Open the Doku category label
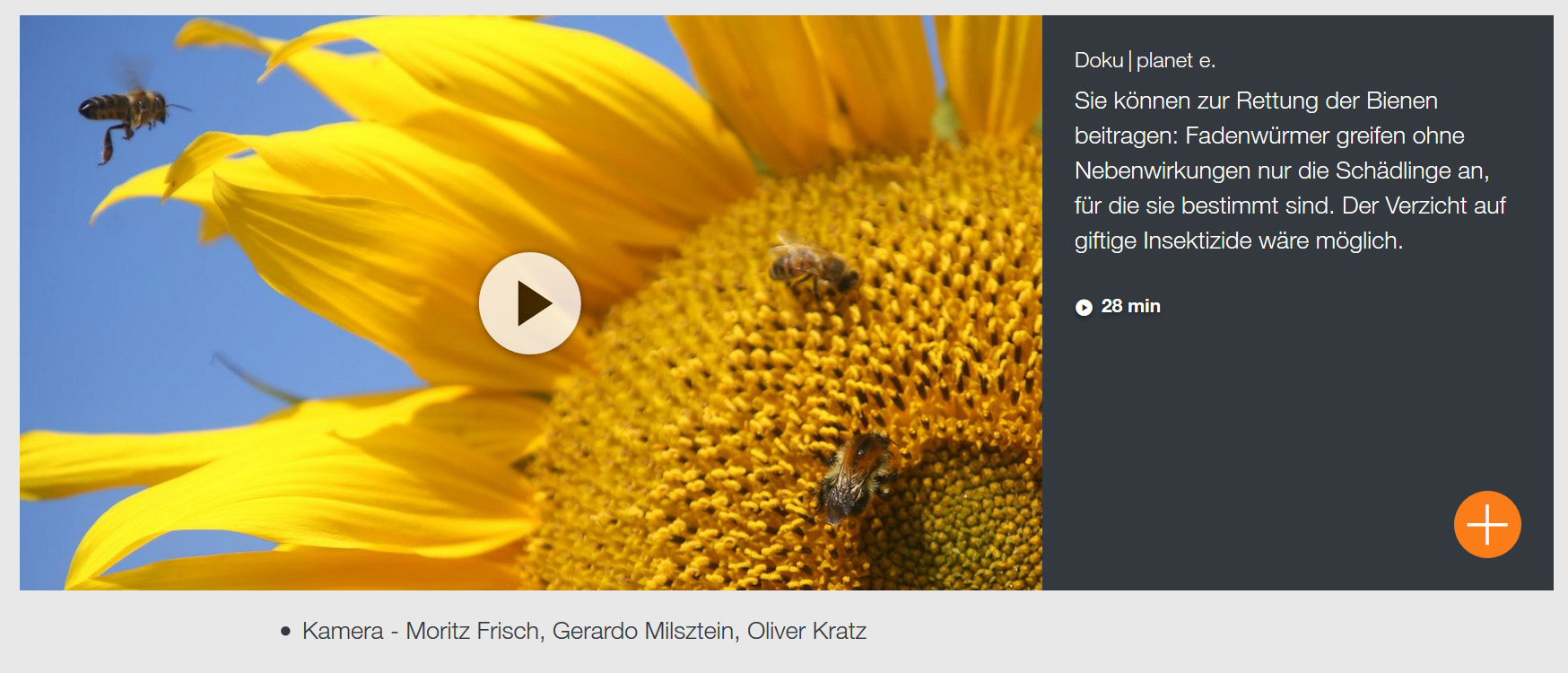This screenshot has width=1568, height=673. pyautogui.click(x=1099, y=60)
